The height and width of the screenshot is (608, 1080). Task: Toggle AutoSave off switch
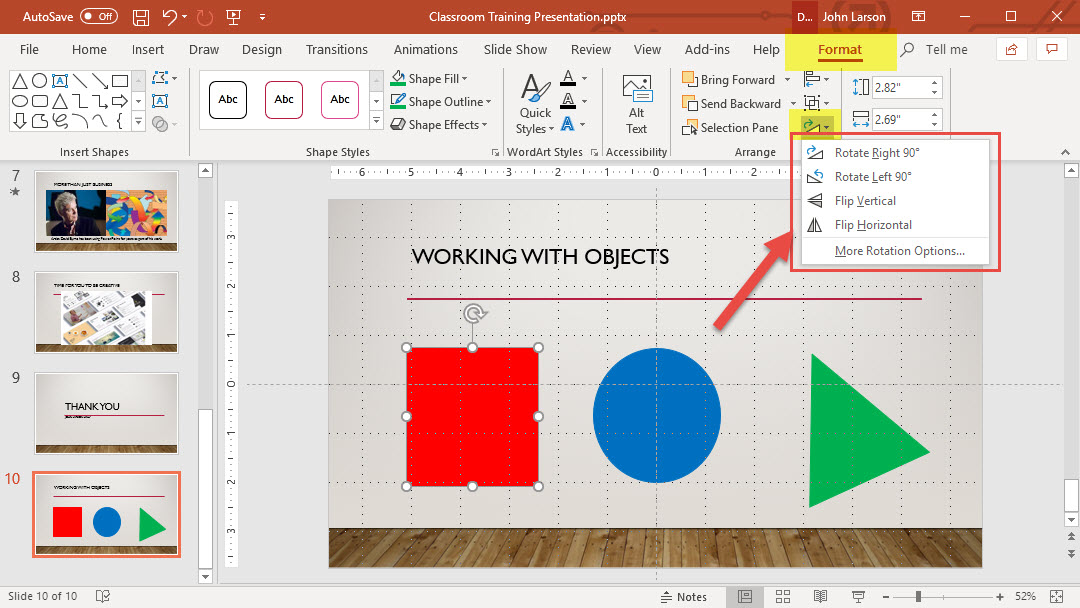(x=98, y=17)
